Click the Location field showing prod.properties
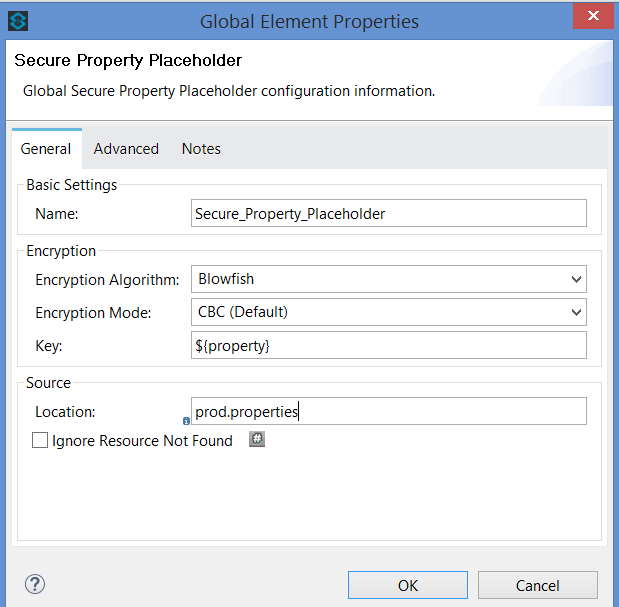Screen dimensions: 619x607 pos(388,411)
